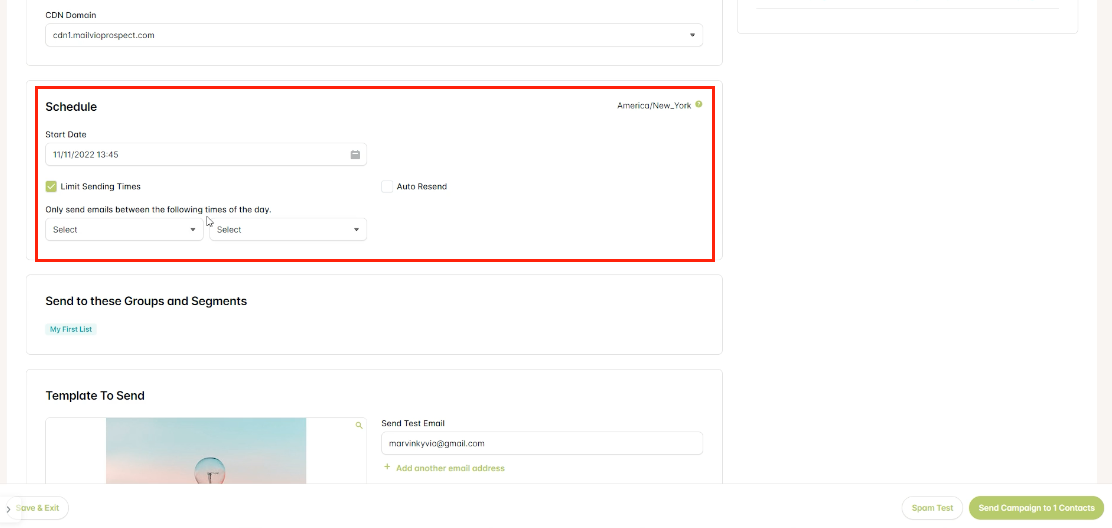The image size is (1112, 528).
Task: Click the My First List tag
Action: point(71,330)
